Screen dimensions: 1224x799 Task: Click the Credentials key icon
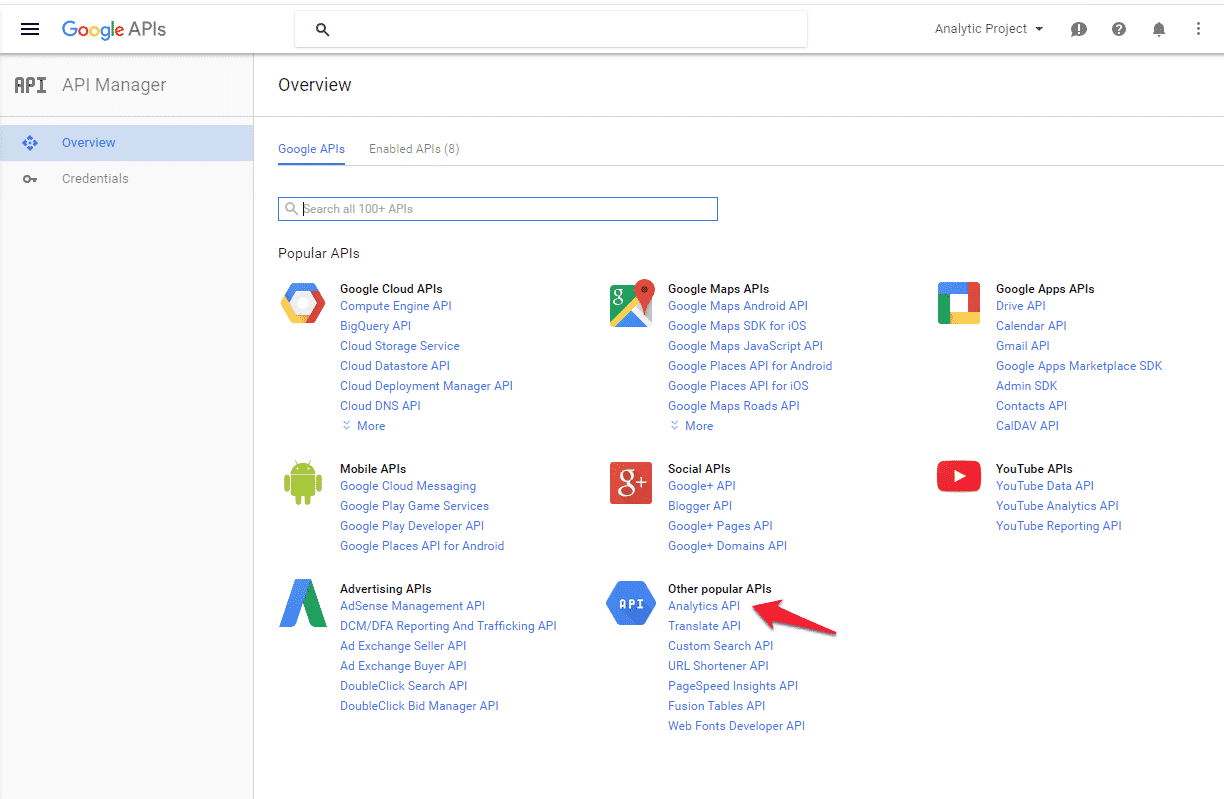coord(30,179)
